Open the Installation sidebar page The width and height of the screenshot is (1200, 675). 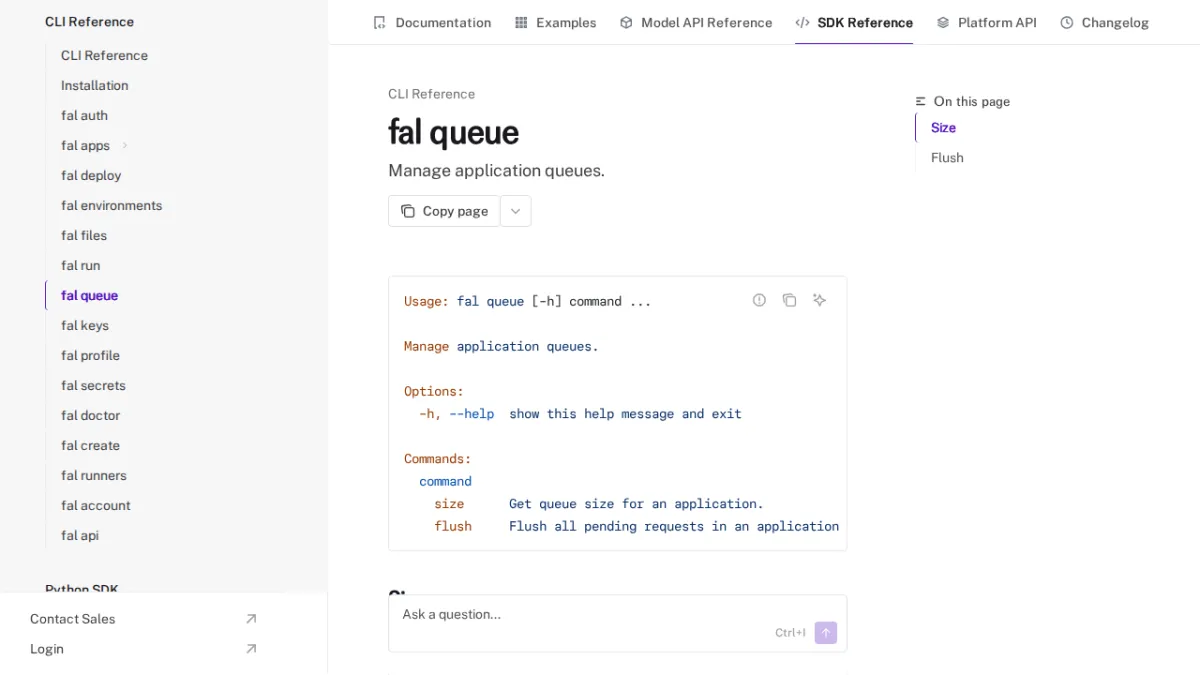(94, 85)
